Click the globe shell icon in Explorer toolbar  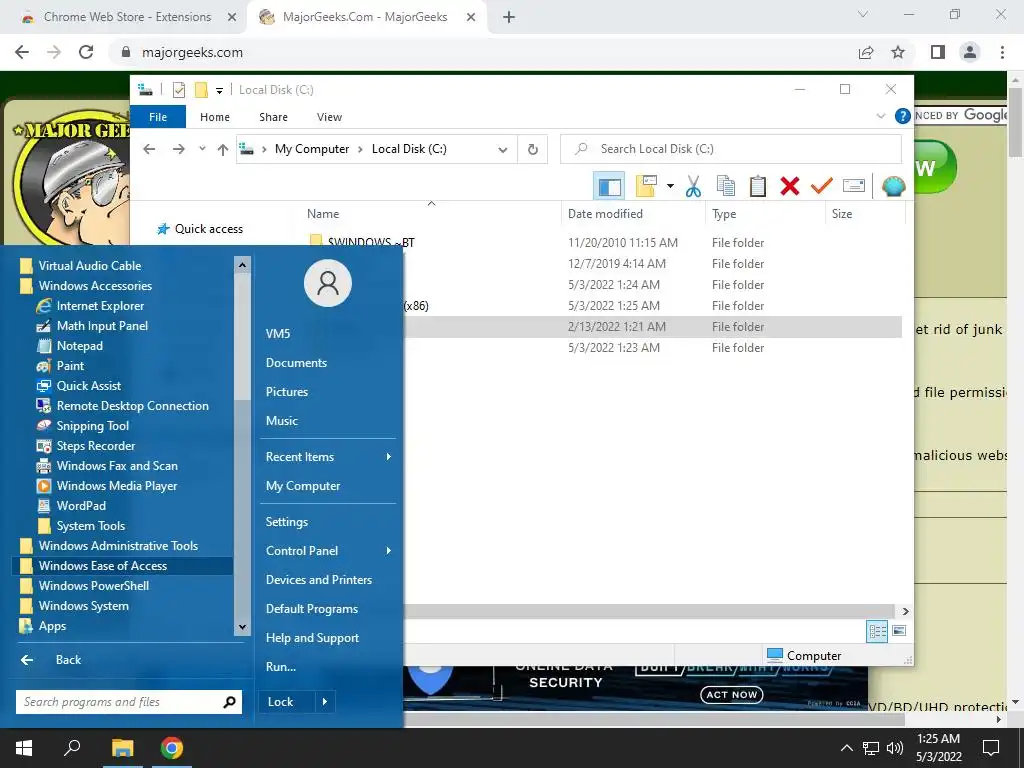tap(893, 186)
